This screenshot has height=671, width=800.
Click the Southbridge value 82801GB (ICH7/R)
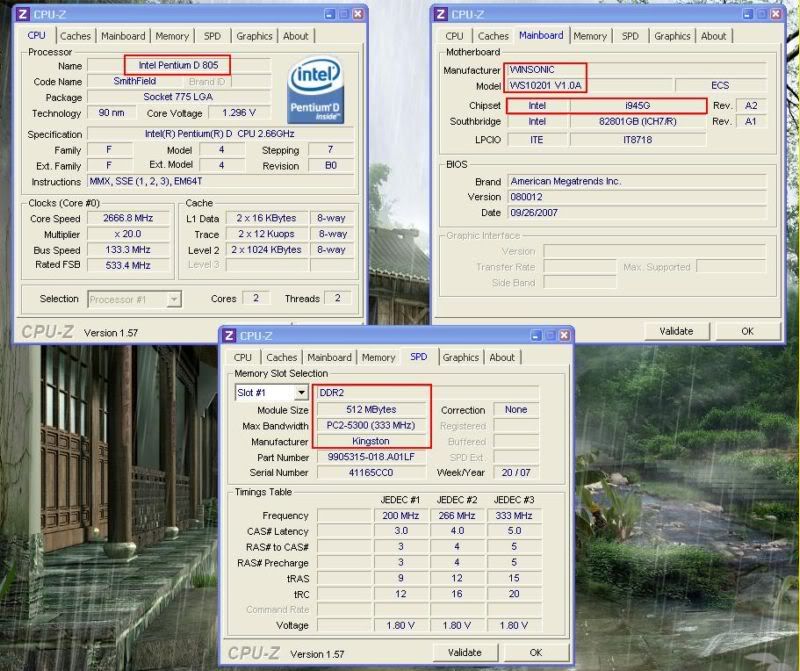pyautogui.click(x=638, y=121)
